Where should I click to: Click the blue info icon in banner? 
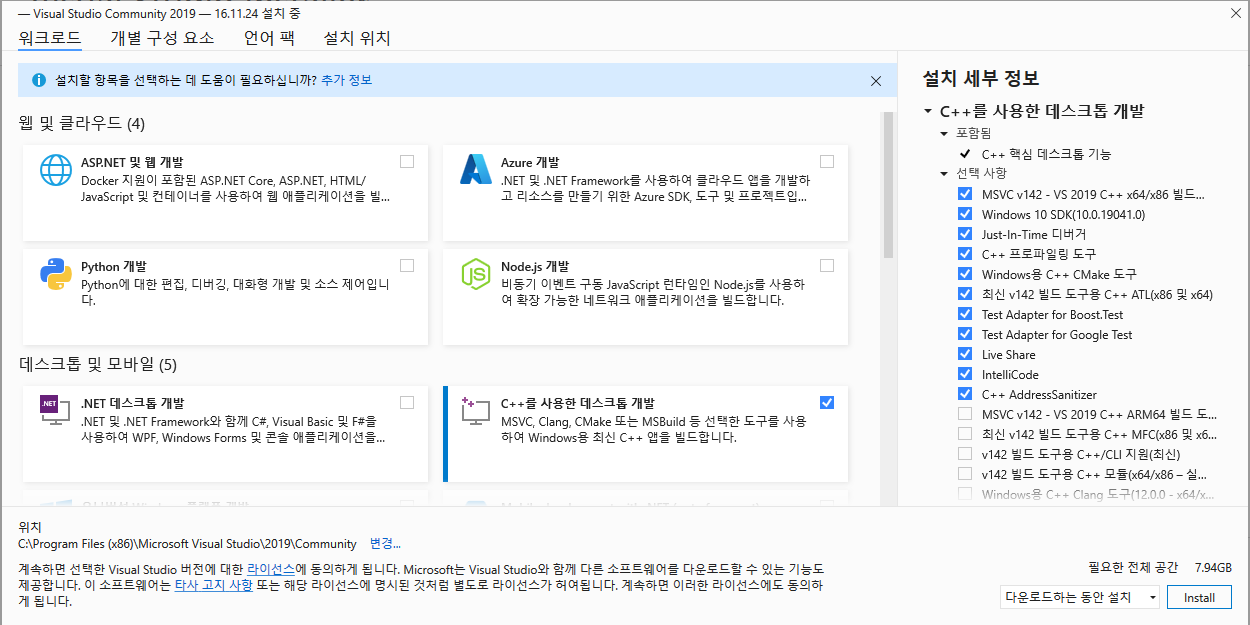(x=39, y=80)
